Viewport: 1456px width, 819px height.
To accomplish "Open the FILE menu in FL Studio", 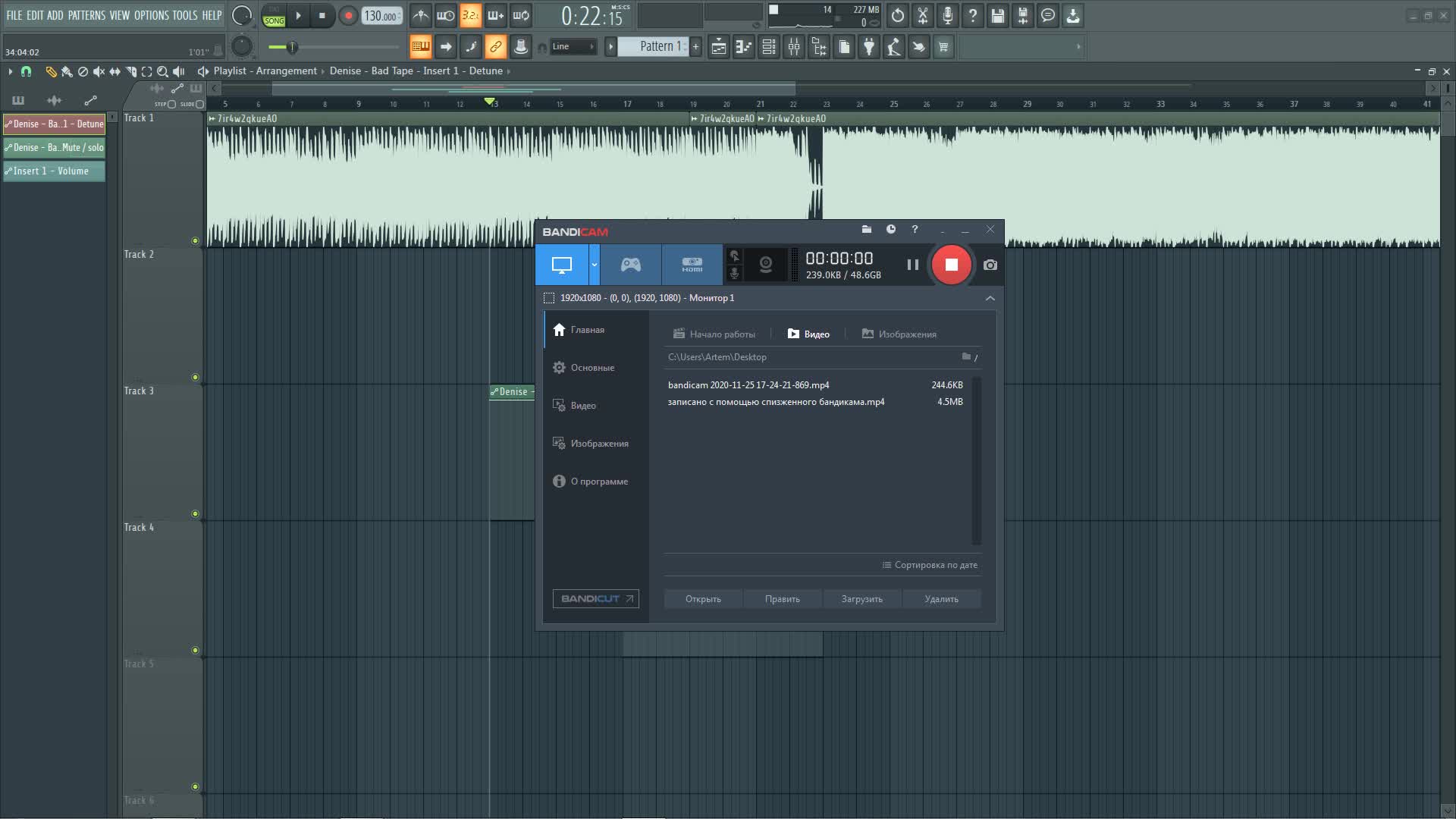I will pos(14,15).
